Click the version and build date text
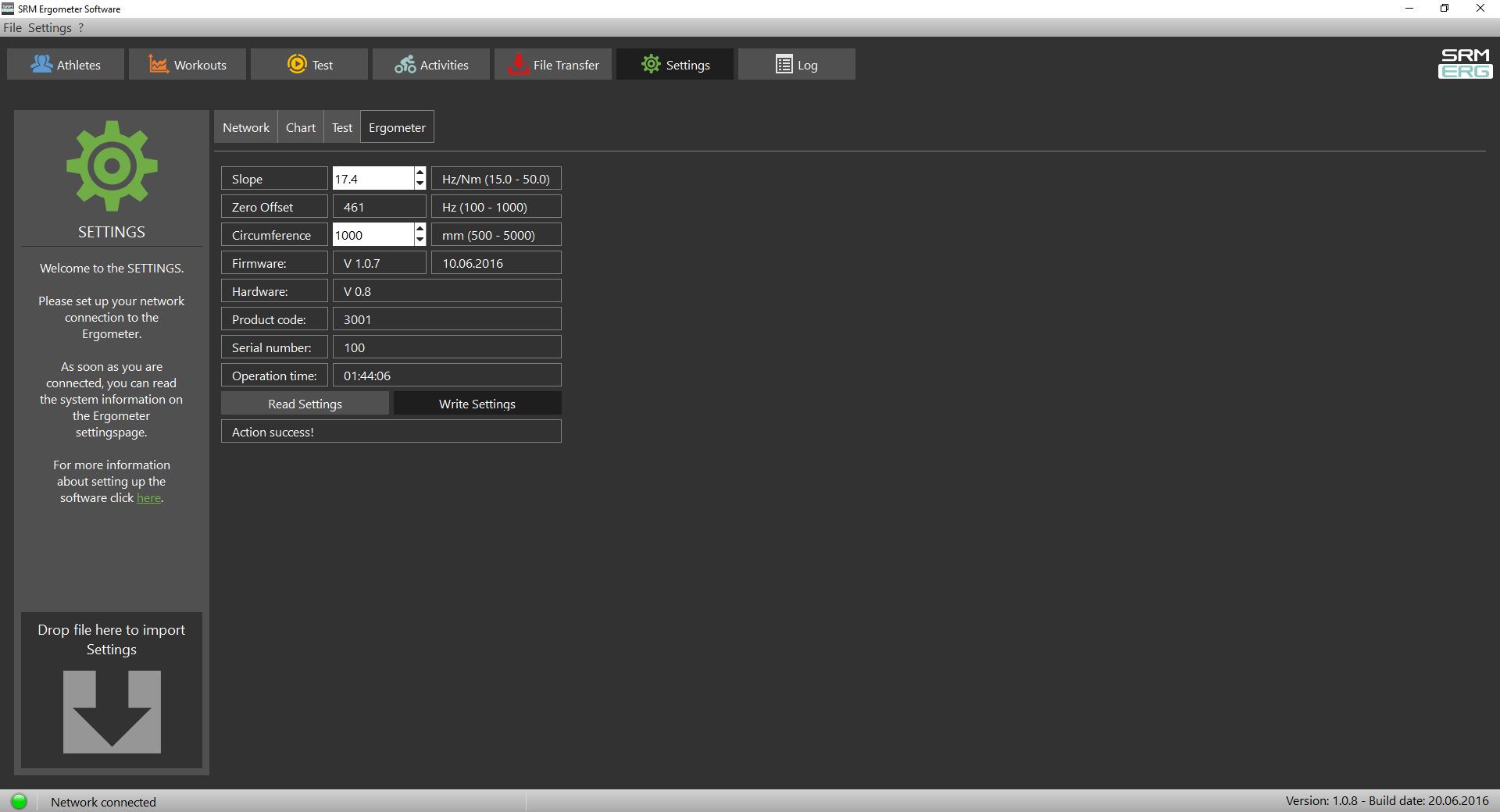Screen dimensions: 1500x812 pos(1387,801)
